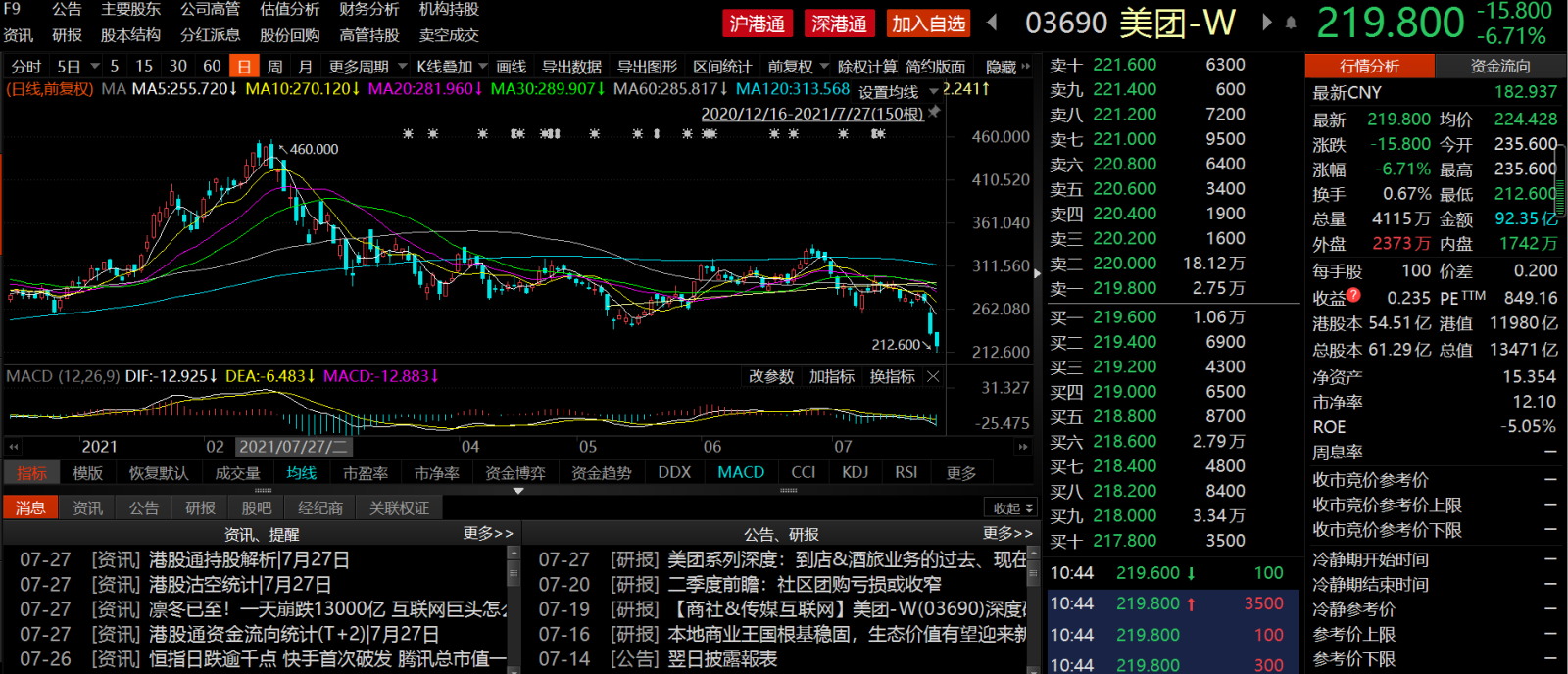The image size is (1568, 674).
Task: Click 导出数据 in the chart toolbar
Action: [571, 67]
